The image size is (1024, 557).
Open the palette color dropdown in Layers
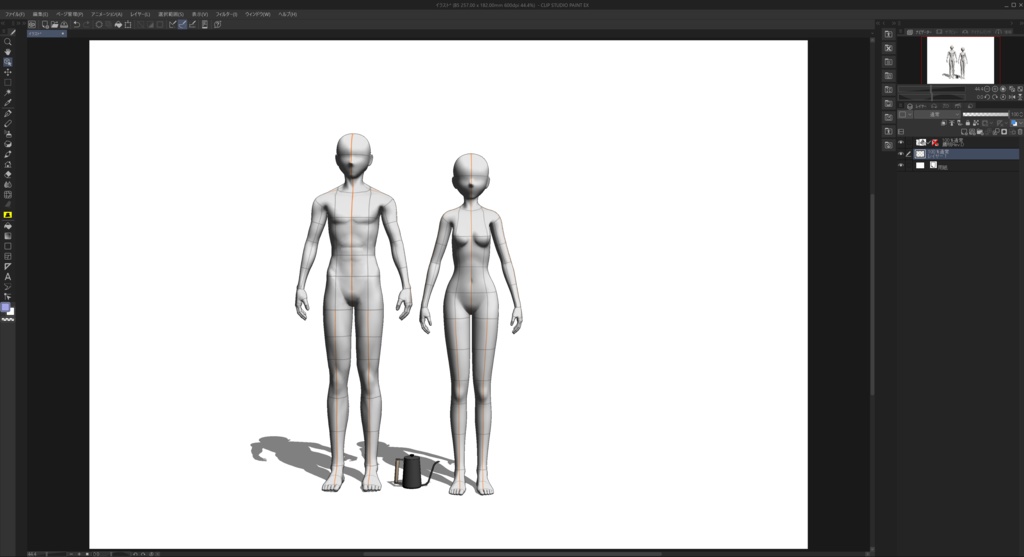click(x=905, y=114)
